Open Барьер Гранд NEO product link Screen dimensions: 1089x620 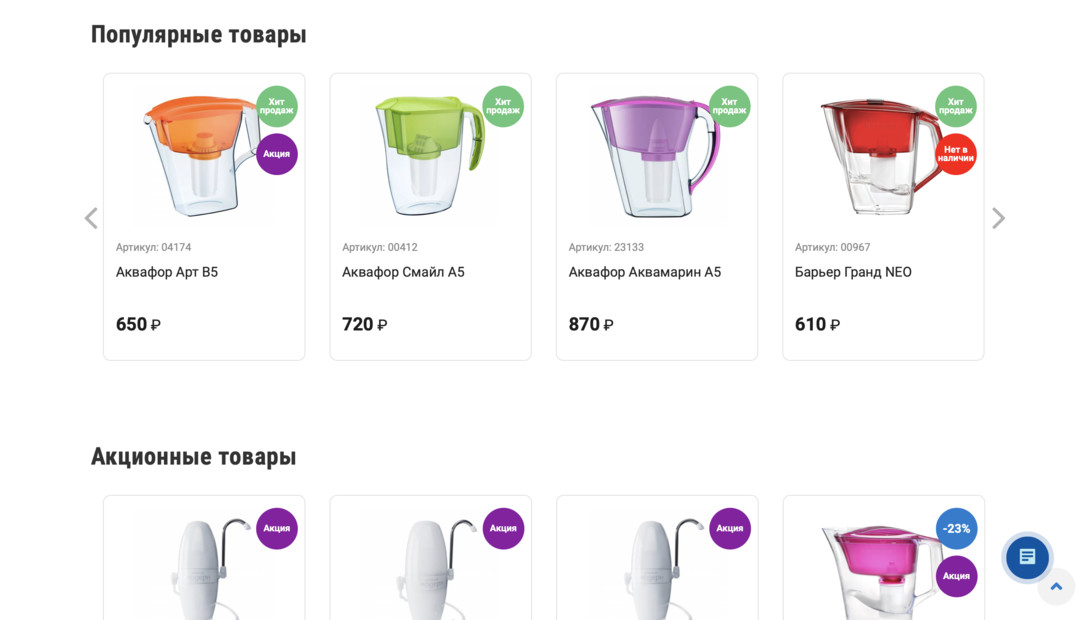tap(853, 272)
